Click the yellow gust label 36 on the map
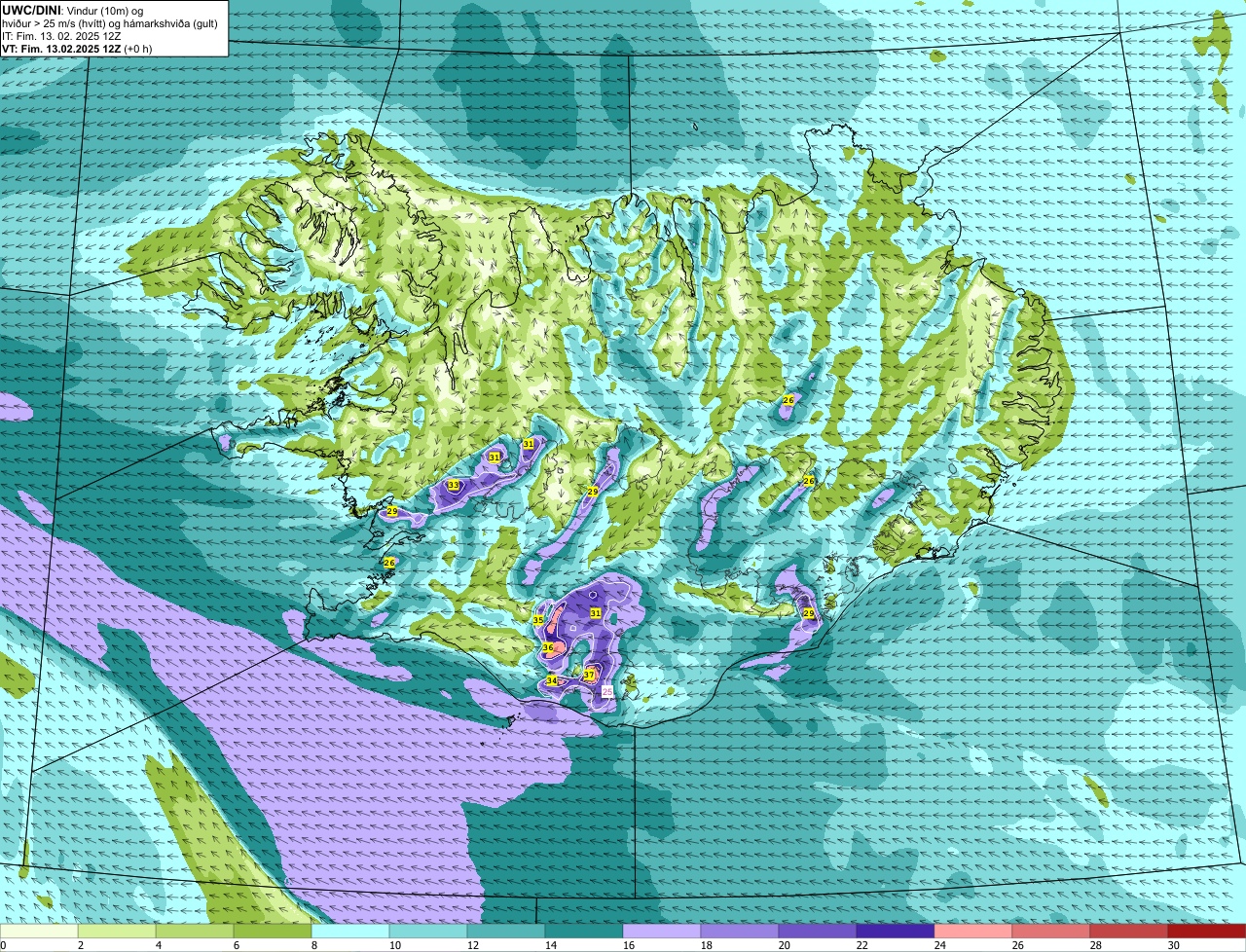Viewport: 1246px width, 952px height. point(548,647)
